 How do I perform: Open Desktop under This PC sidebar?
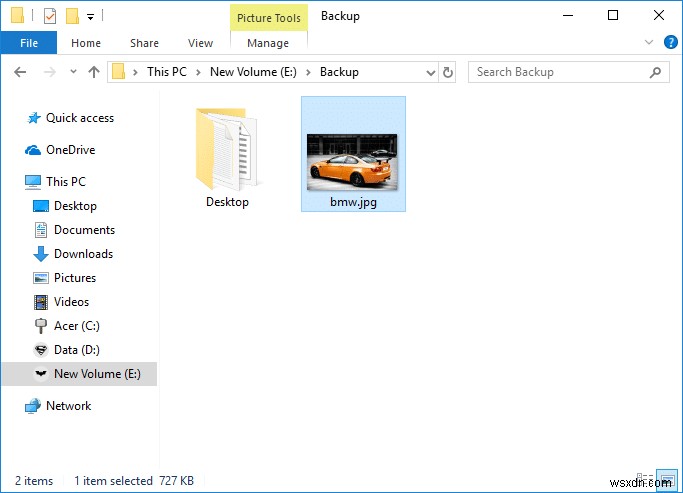click(x=75, y=206)
